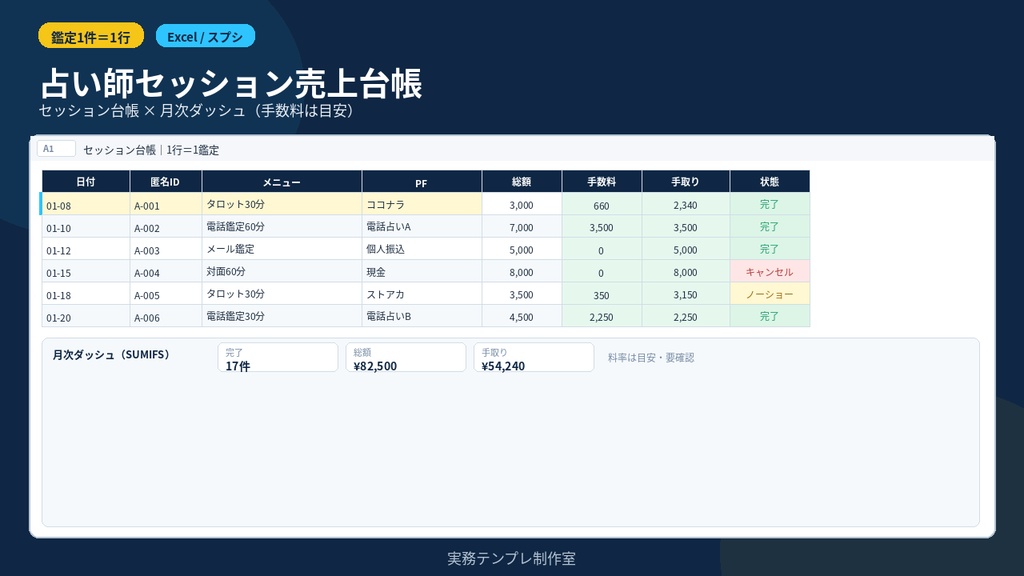Viewport: 1024px width, 576px height.
Task: Click the 料率は目安・要確認 note
Action: (x=650, y=358)
